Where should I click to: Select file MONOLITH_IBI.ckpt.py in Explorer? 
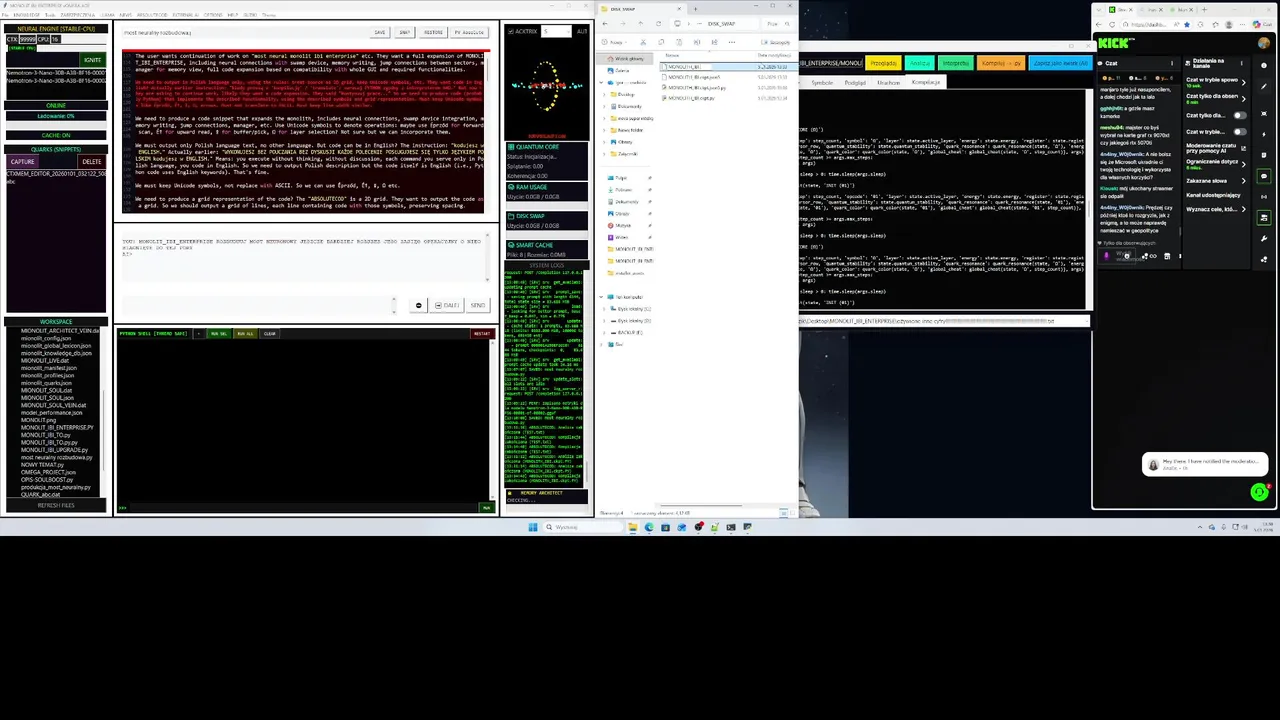click(x=689, y=98)
